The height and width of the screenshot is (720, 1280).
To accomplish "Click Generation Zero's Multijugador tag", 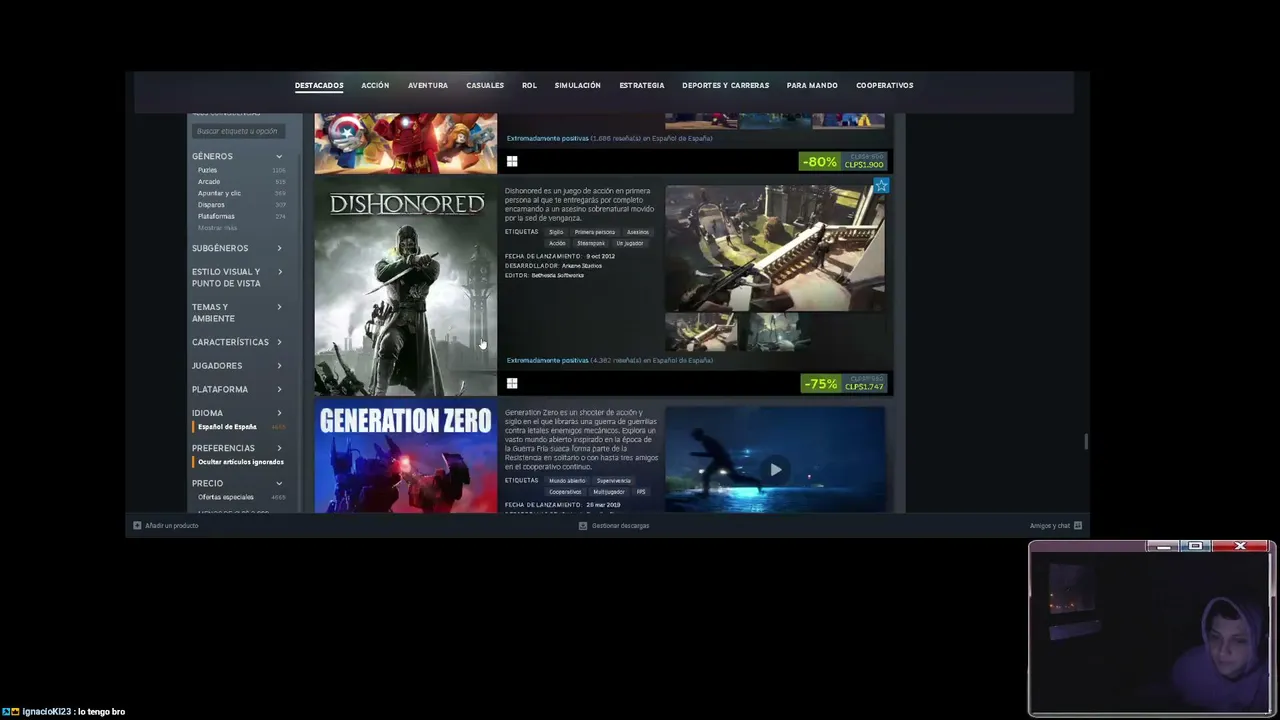I will coord(609,492).
